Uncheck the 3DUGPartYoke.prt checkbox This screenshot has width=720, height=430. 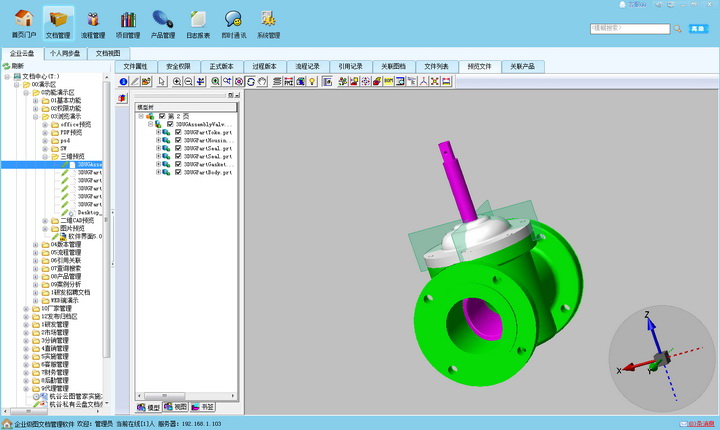tap(178, 133)
